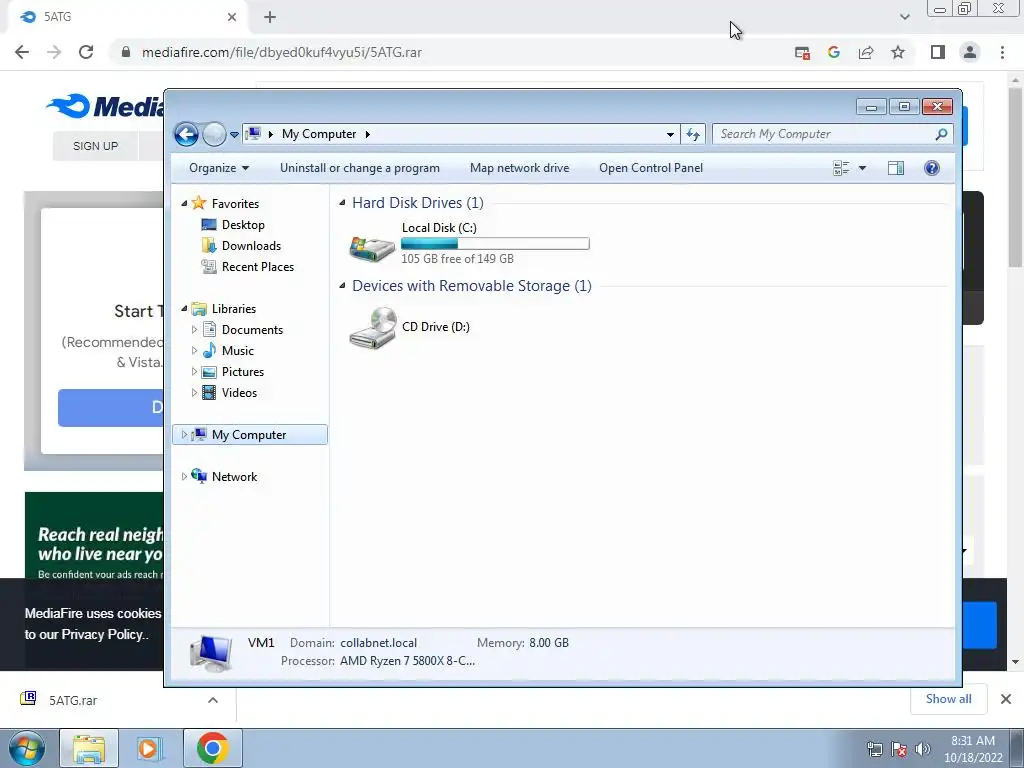Click SIGN UP on MediaFire page

[x=95, y=146]
